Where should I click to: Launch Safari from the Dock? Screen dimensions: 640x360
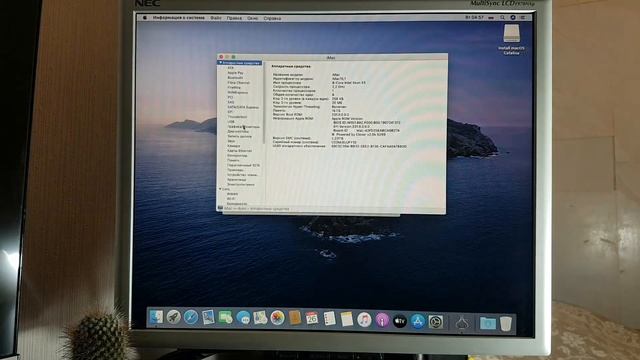pos(191,318)
